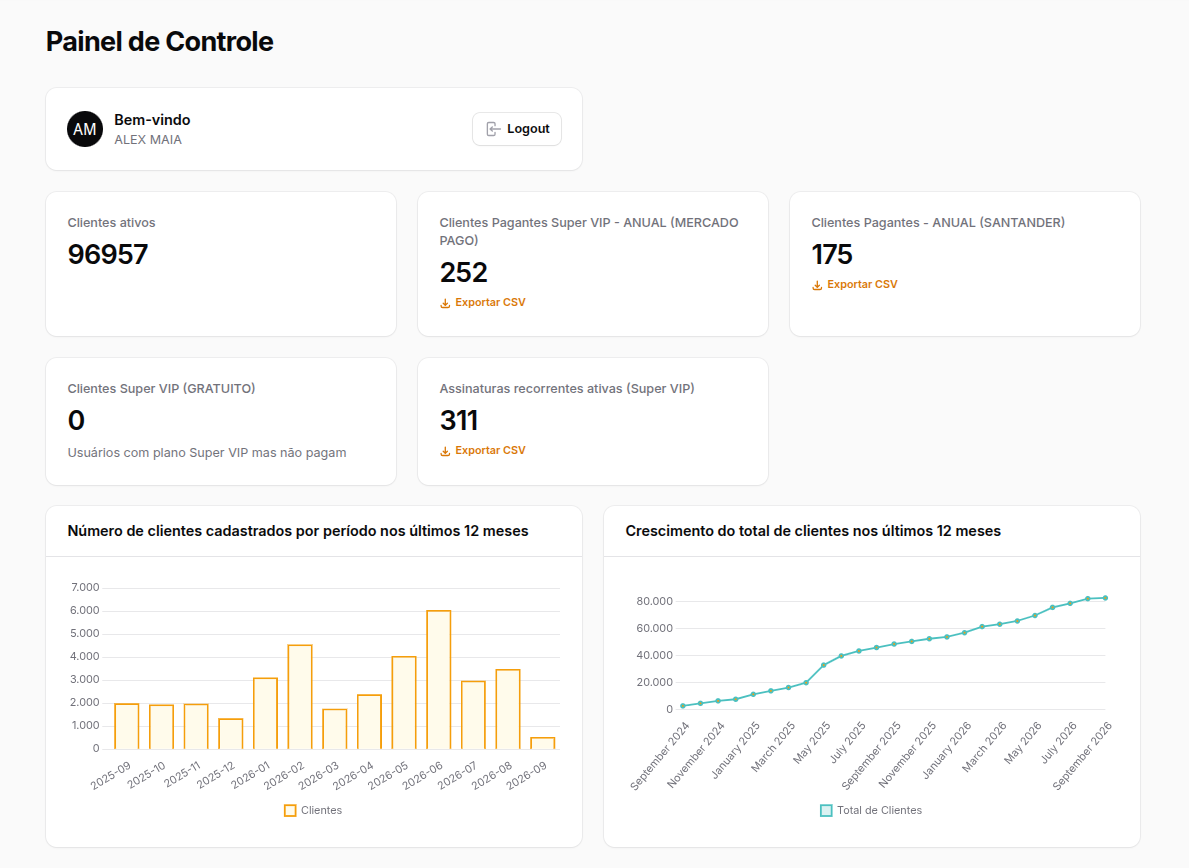This screenshot has height=868, width=1189.
Task: Click the 'Clientes ativos' card label
Action: [x=111, y=223]
